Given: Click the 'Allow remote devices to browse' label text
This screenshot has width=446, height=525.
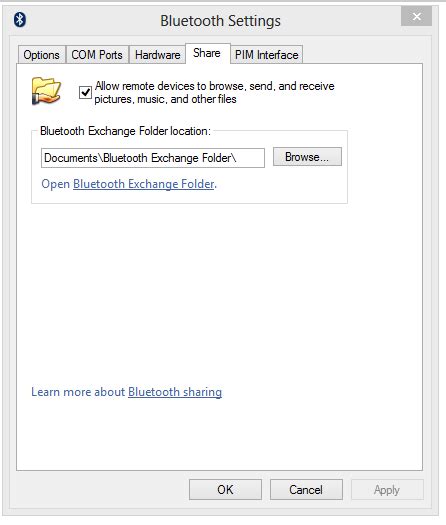Looking at the screenshot, I should coord(214,92).
